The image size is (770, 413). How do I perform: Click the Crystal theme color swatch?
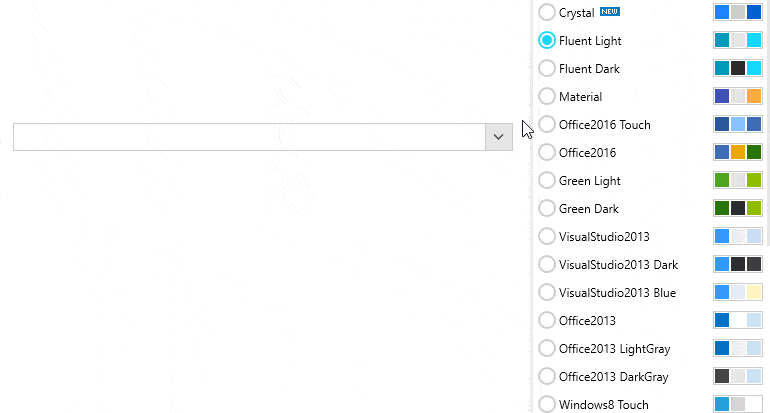coord(738,12)
